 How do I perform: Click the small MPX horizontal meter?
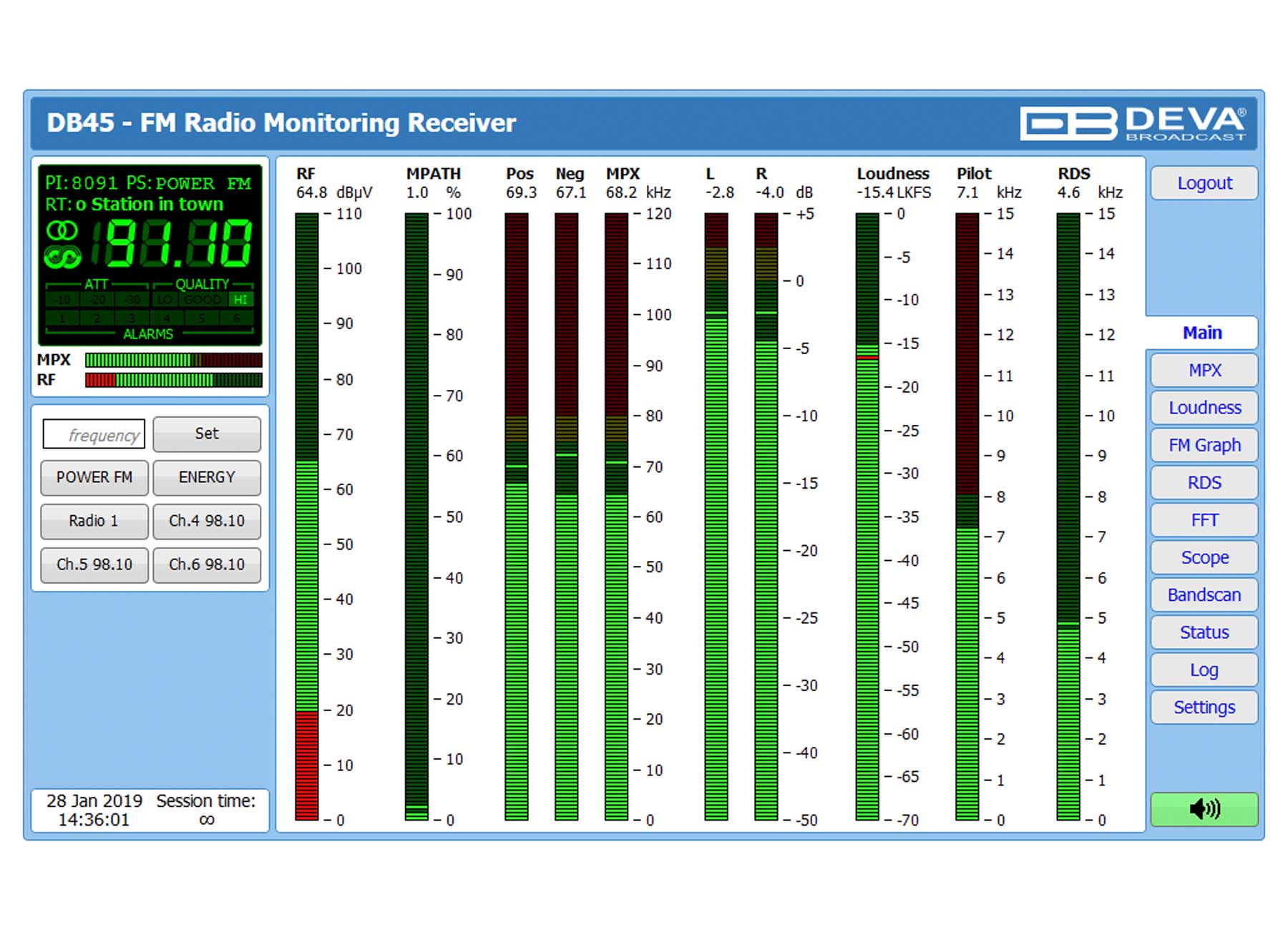(x=174, y=360)
